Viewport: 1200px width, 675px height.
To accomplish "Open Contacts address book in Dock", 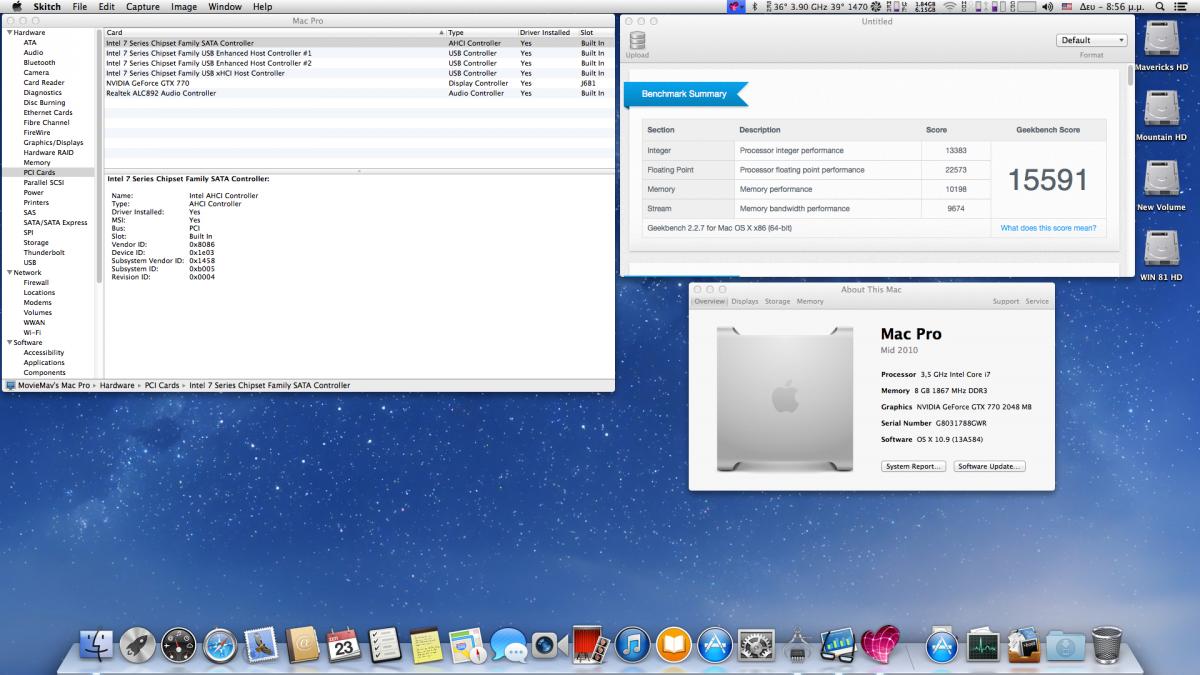I will pyautogui.click(x=303, y=646).
